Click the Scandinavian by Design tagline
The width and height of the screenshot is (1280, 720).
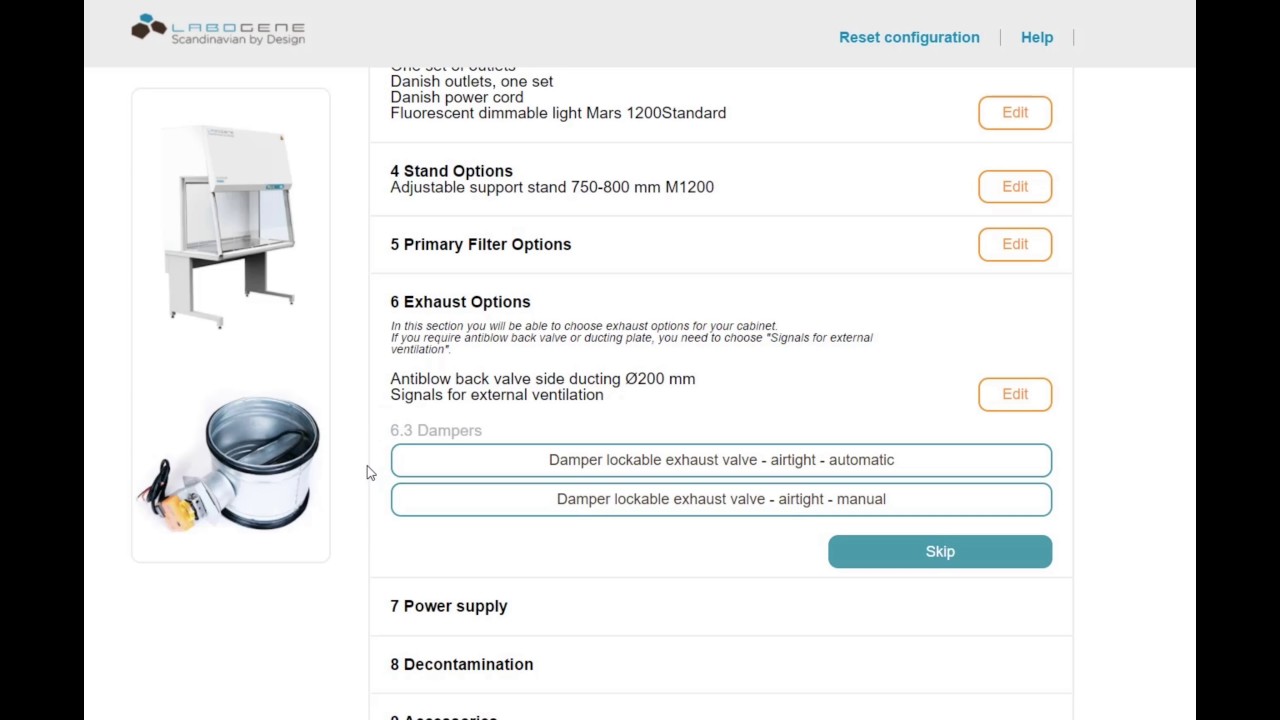(x=238, y=40)
